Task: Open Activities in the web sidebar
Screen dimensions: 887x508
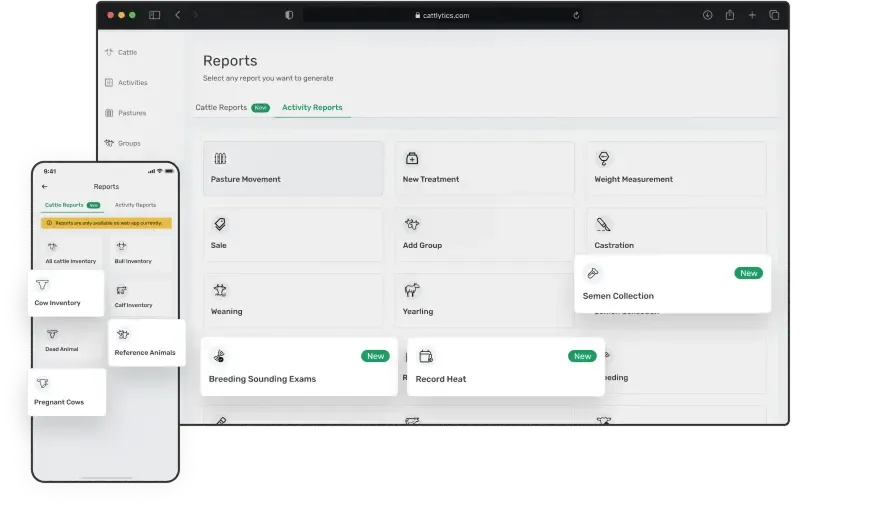Action: tap(126, 83)
